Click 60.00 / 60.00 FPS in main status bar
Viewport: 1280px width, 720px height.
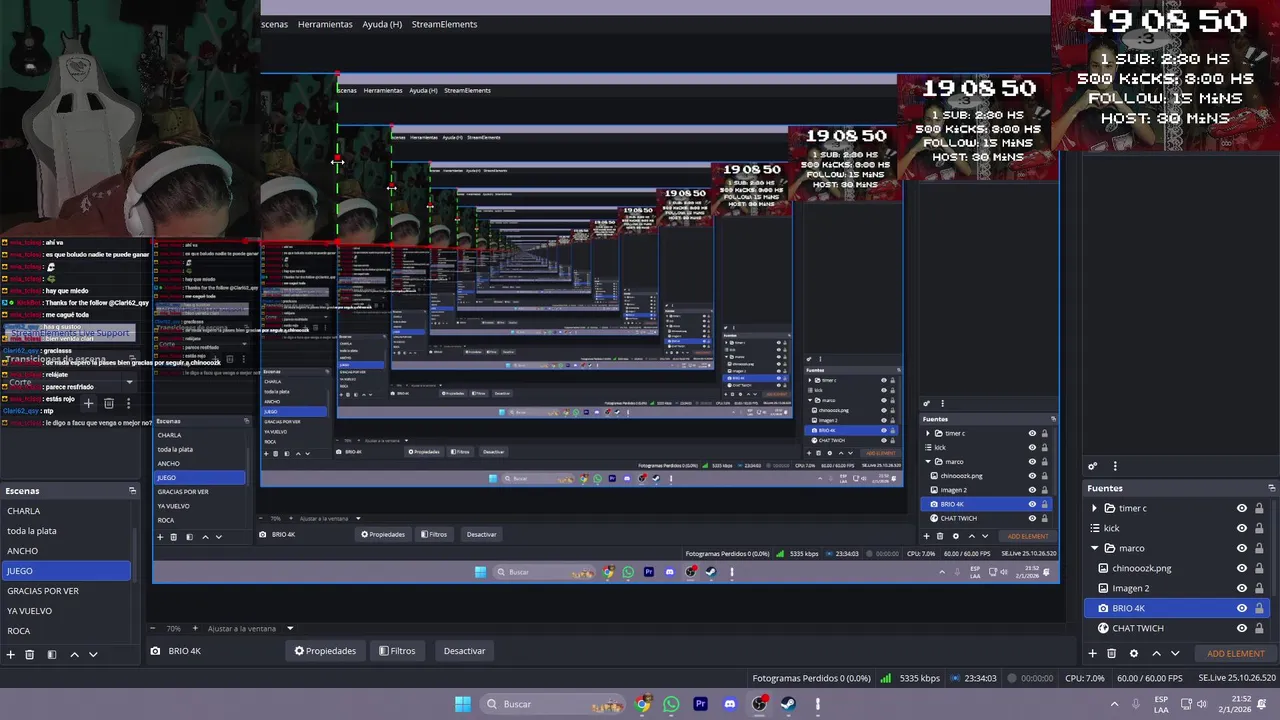(1150, 678)
